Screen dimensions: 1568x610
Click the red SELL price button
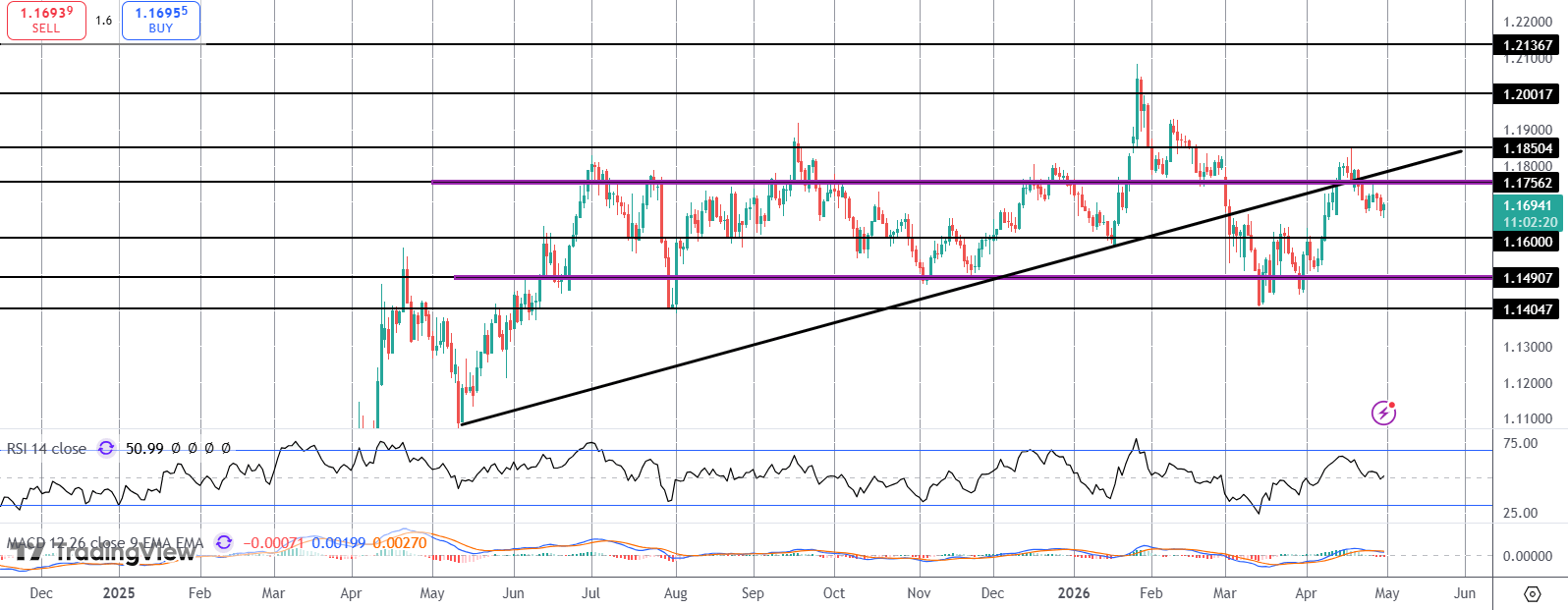(46, 20)
